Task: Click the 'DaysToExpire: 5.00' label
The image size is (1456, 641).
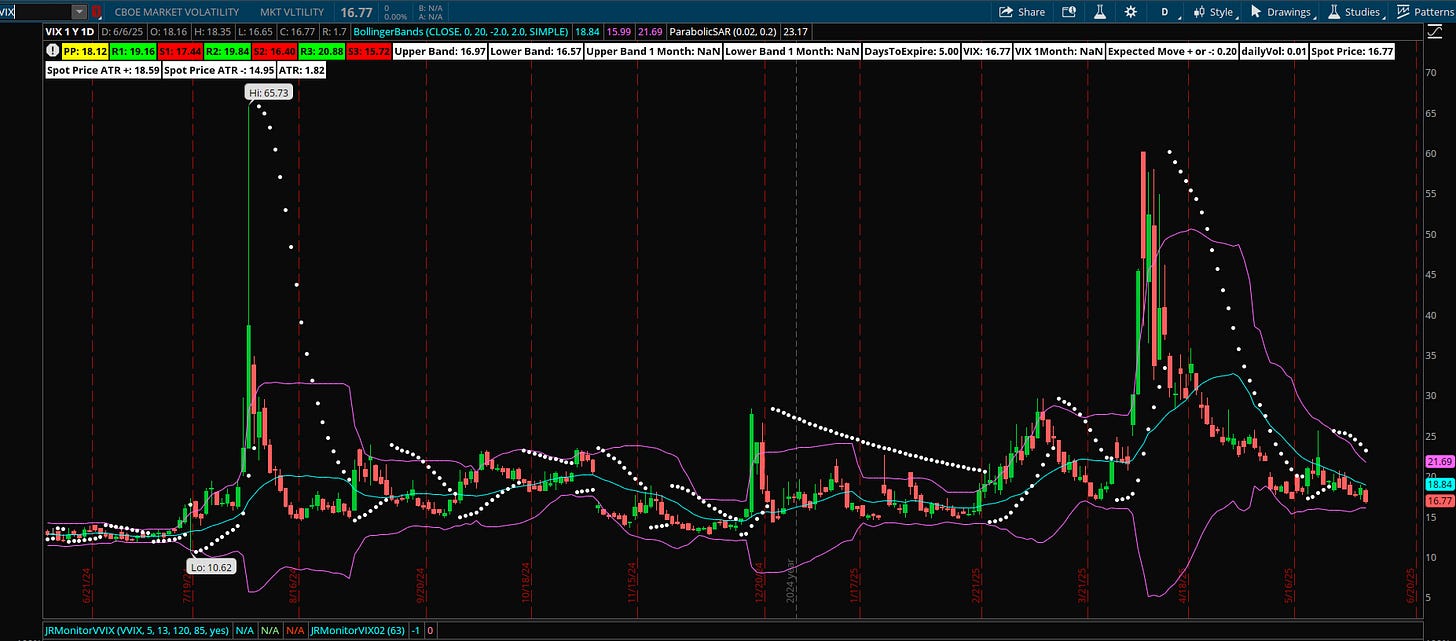Action: point(911,51)
